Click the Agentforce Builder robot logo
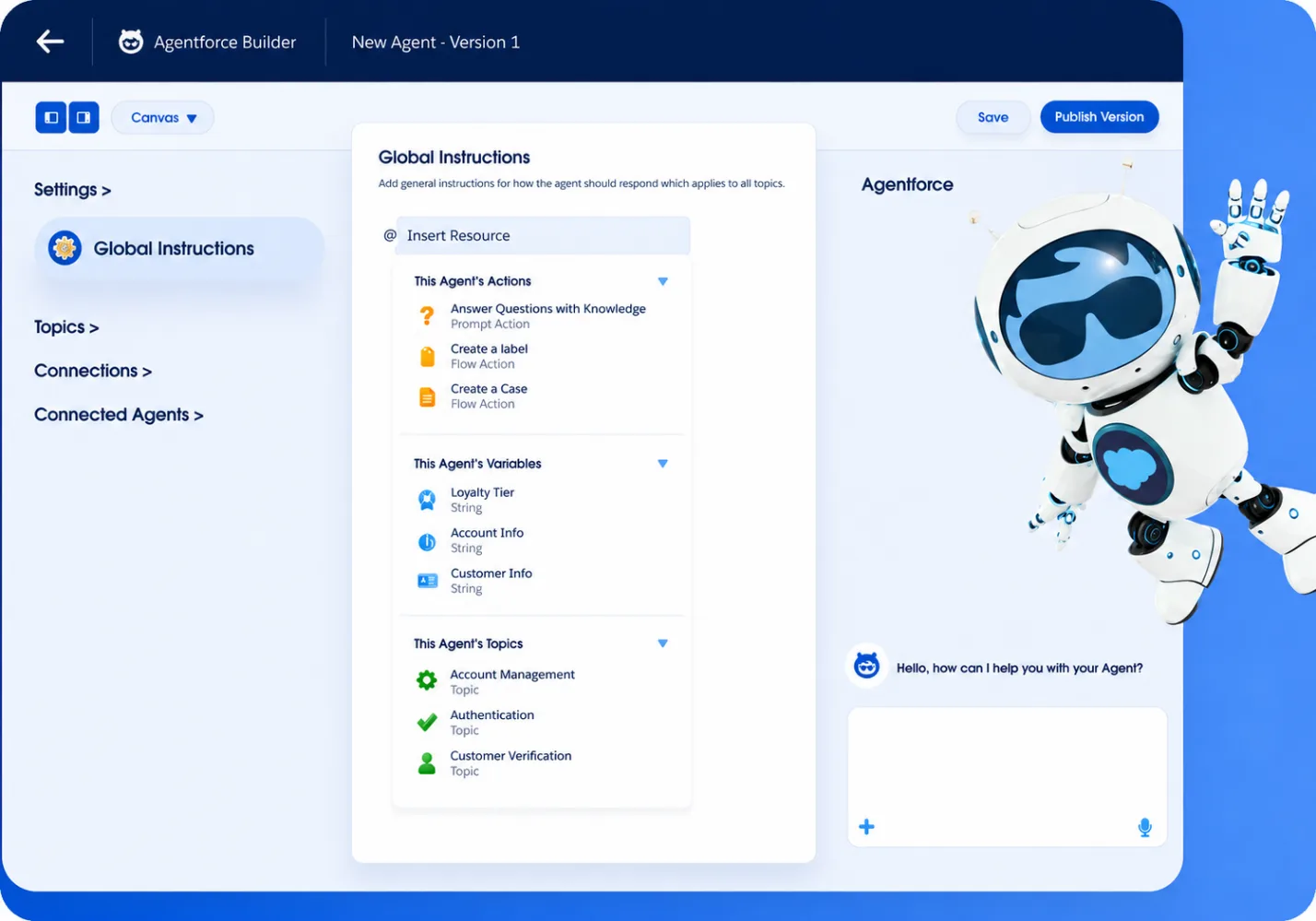 131,41
